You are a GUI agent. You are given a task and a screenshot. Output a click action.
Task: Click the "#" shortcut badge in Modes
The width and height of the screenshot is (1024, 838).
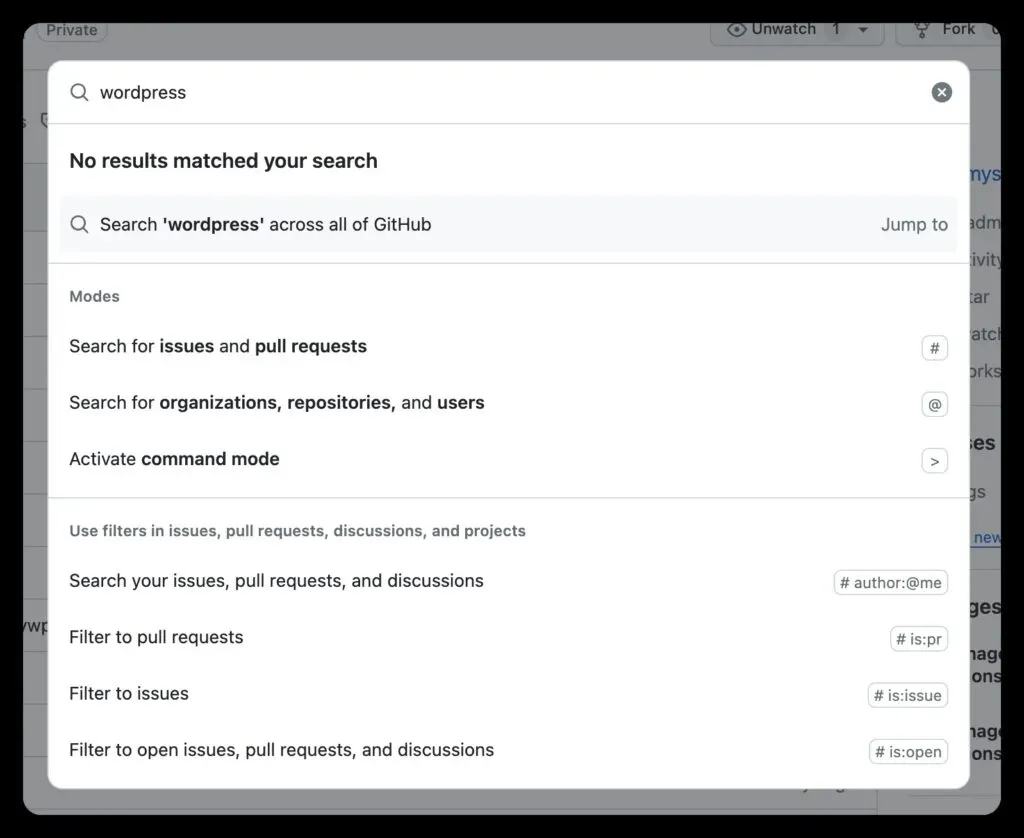(x=934, y=348)
